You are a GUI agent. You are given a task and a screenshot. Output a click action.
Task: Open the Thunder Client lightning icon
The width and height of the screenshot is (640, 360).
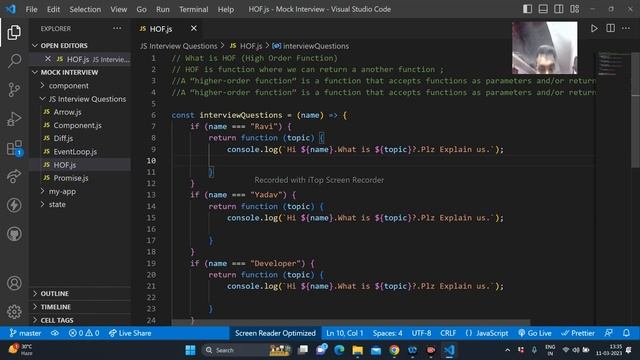[14, 205]
